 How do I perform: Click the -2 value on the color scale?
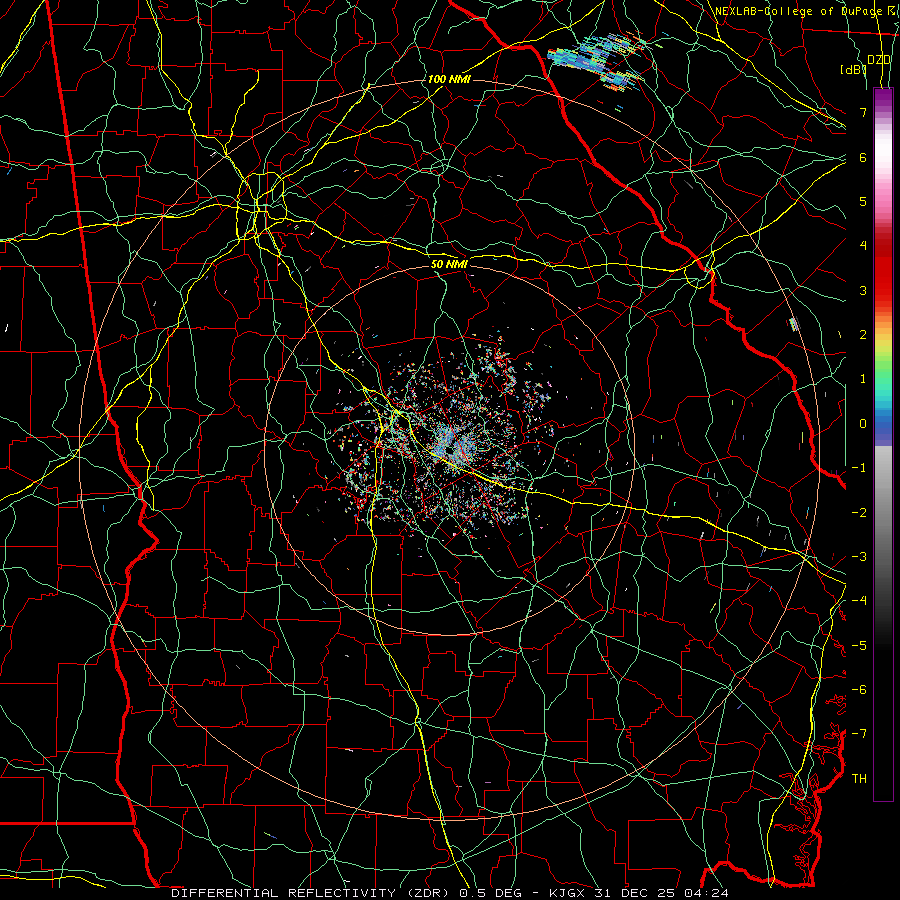[859, 513]
